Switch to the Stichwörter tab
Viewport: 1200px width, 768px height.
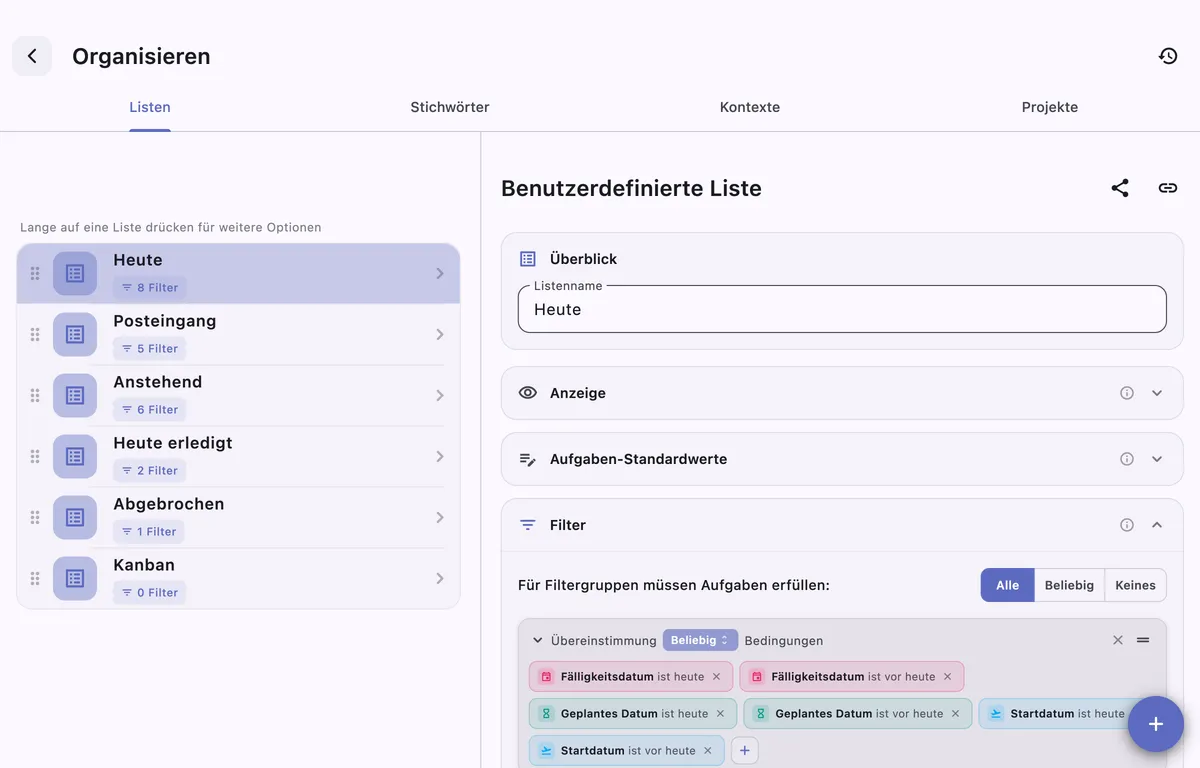450,107
